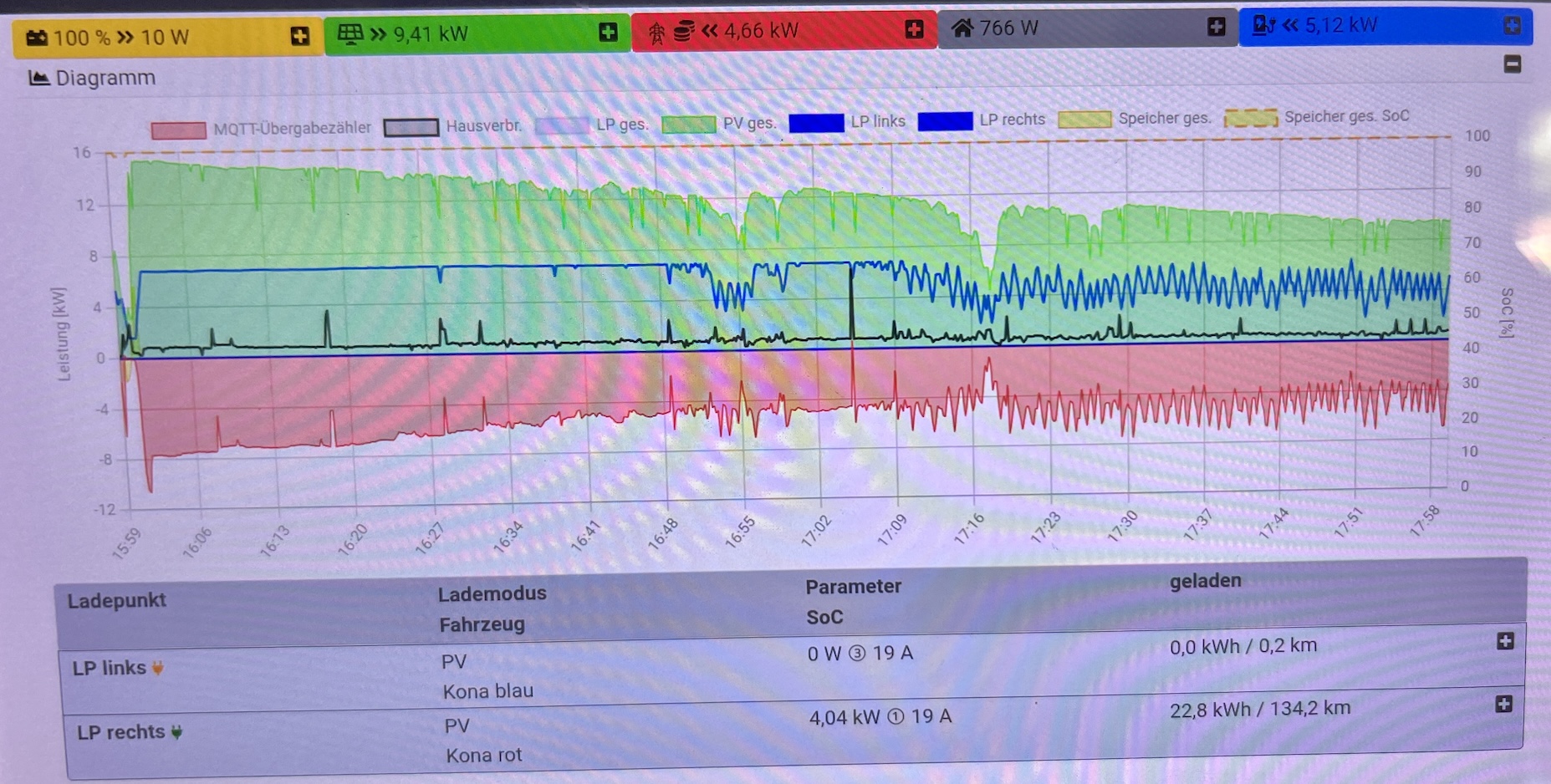Screen dimensions: 1551x784
Task: Click the coin stack icon in the red tile
Action: (x=684, y=31)
